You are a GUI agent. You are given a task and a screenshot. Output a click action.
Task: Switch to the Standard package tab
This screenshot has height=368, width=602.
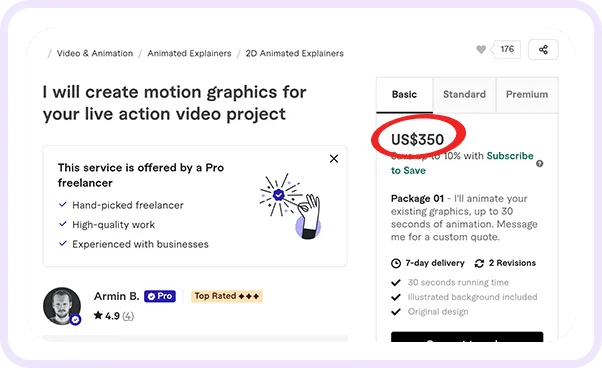tap(464, 94)
